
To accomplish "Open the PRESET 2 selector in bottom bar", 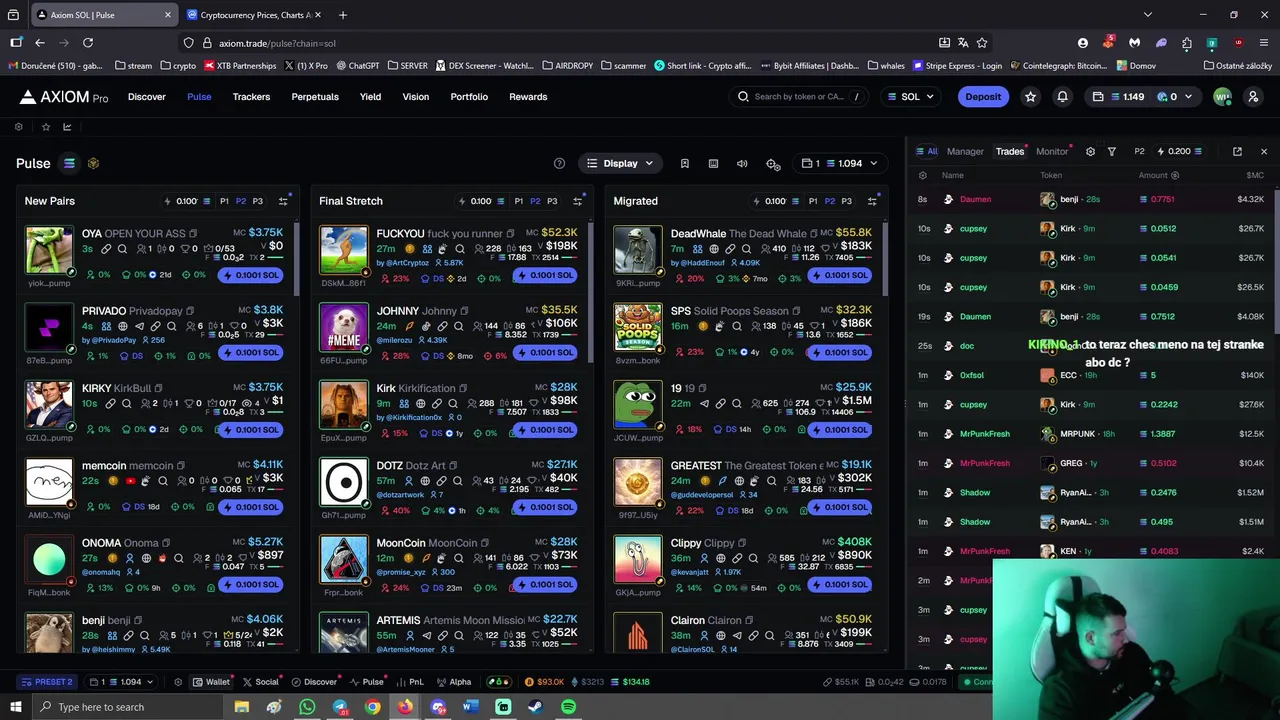I will [46, 682].
